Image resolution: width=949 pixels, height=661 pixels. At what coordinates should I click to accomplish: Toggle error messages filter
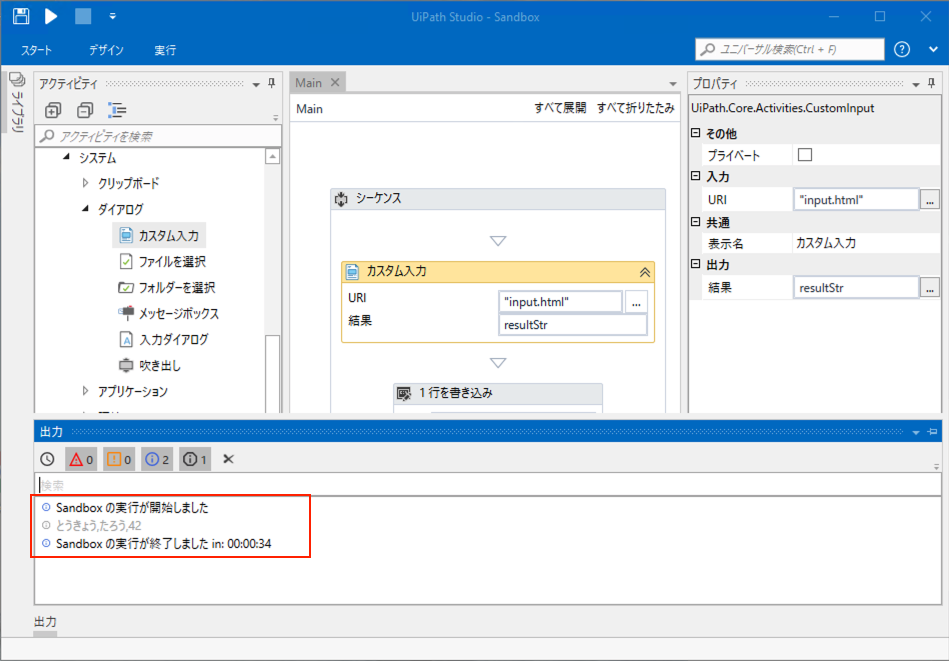(82, 459)
